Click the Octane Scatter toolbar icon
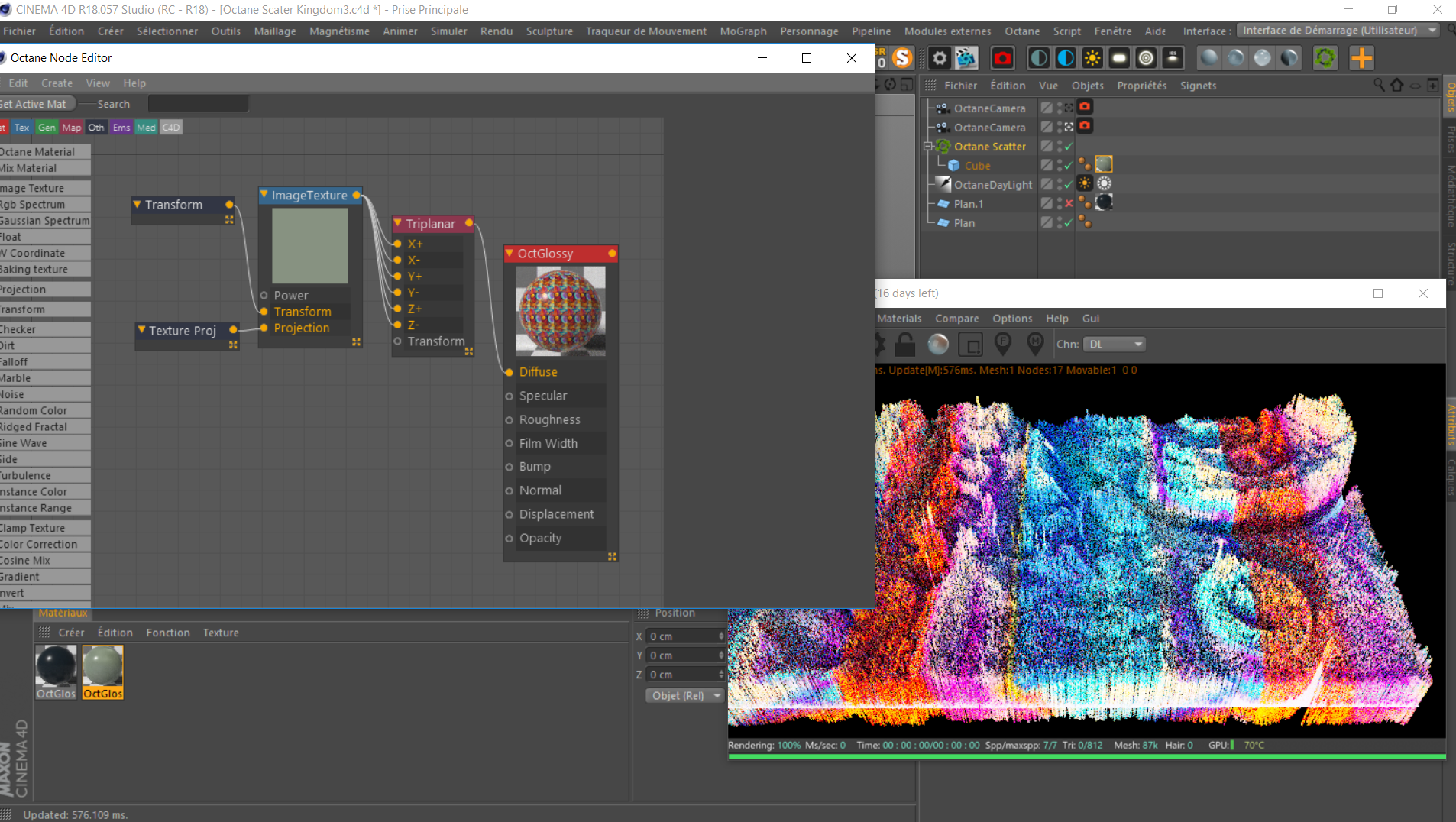1456x822 pixels. (1325, 58)
